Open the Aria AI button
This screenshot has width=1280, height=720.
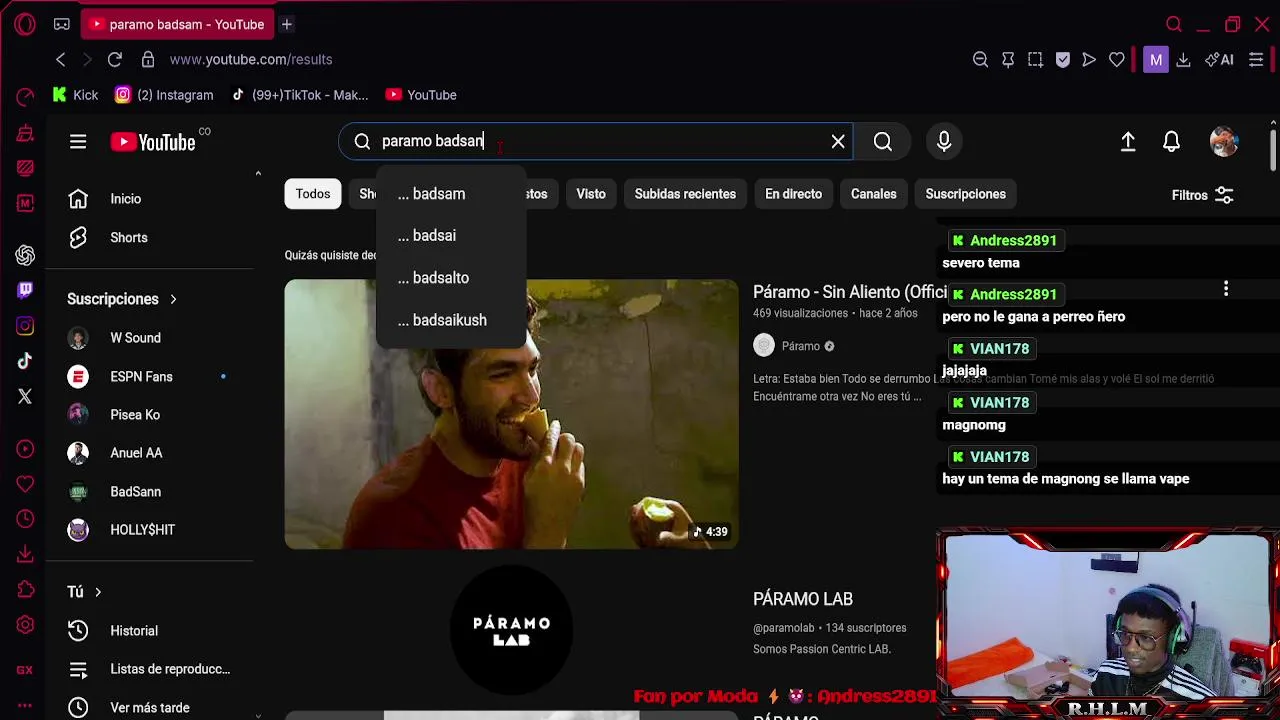pos(1219,60)
